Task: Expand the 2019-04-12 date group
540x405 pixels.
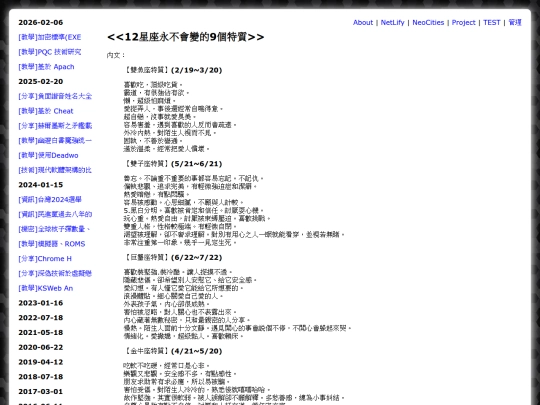Action: click(x=41, y=362)
